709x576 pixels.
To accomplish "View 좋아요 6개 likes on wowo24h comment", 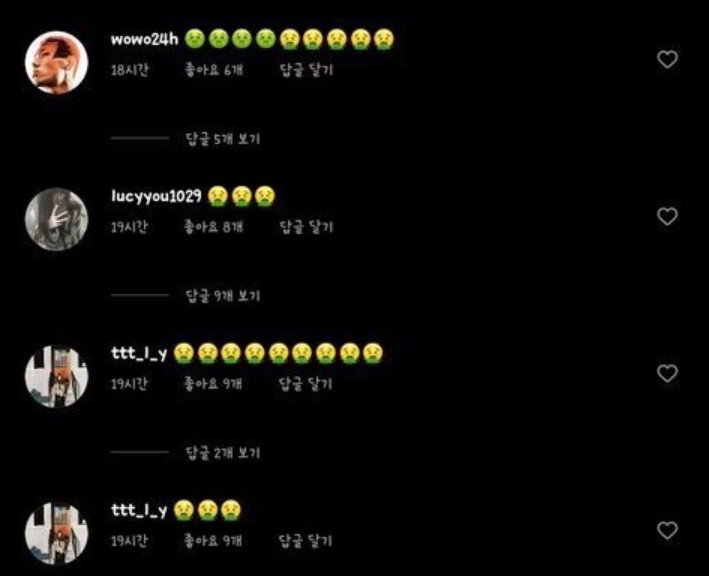I will (x=213, y=70).
